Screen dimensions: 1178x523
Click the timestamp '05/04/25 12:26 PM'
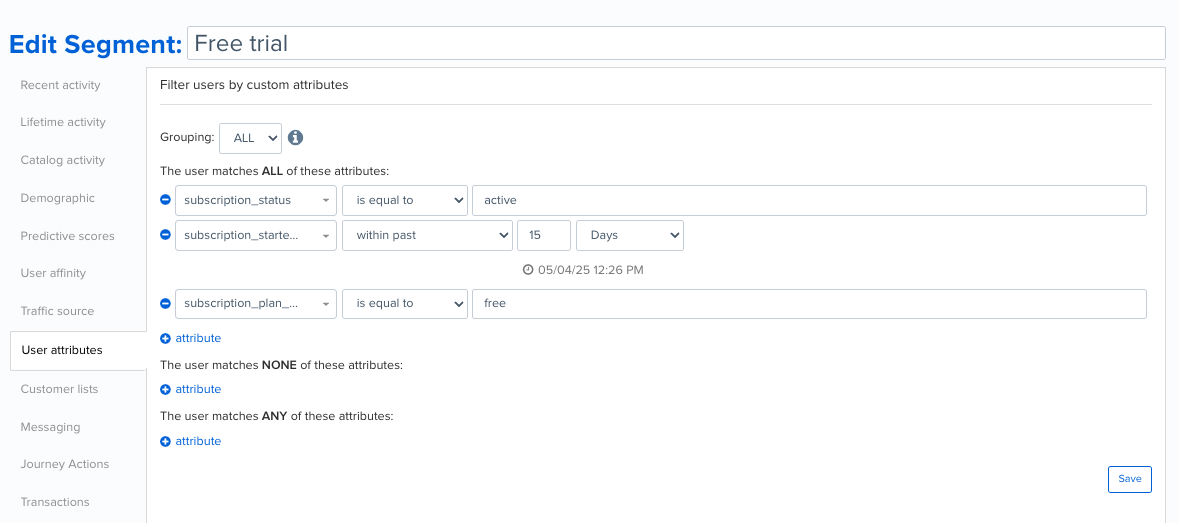click(591, 269)
